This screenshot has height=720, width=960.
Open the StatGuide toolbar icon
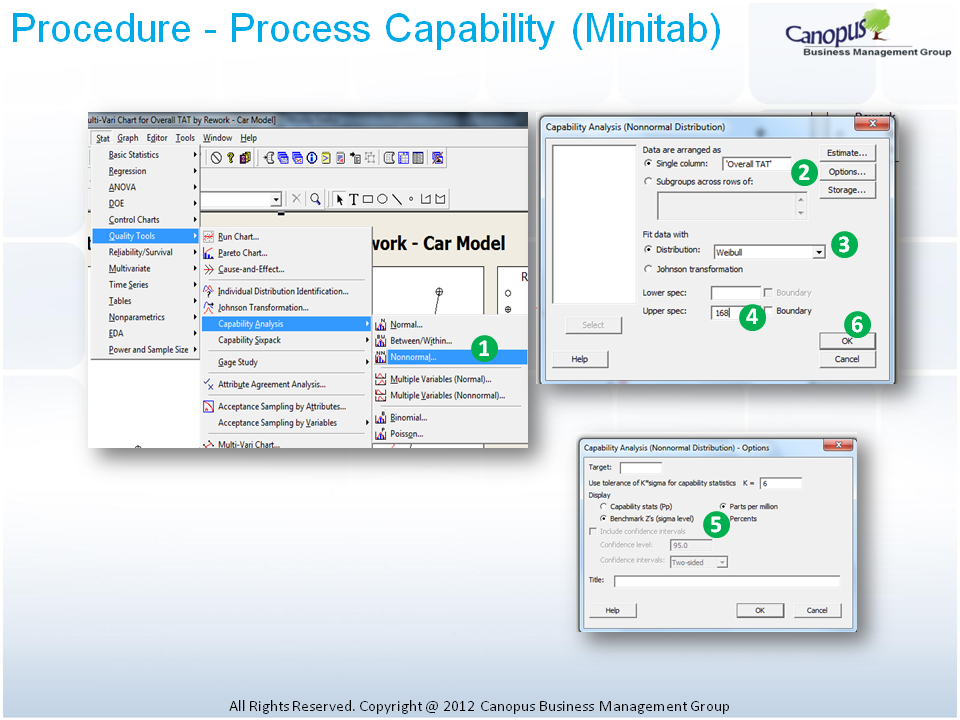[x=245, y=158]
